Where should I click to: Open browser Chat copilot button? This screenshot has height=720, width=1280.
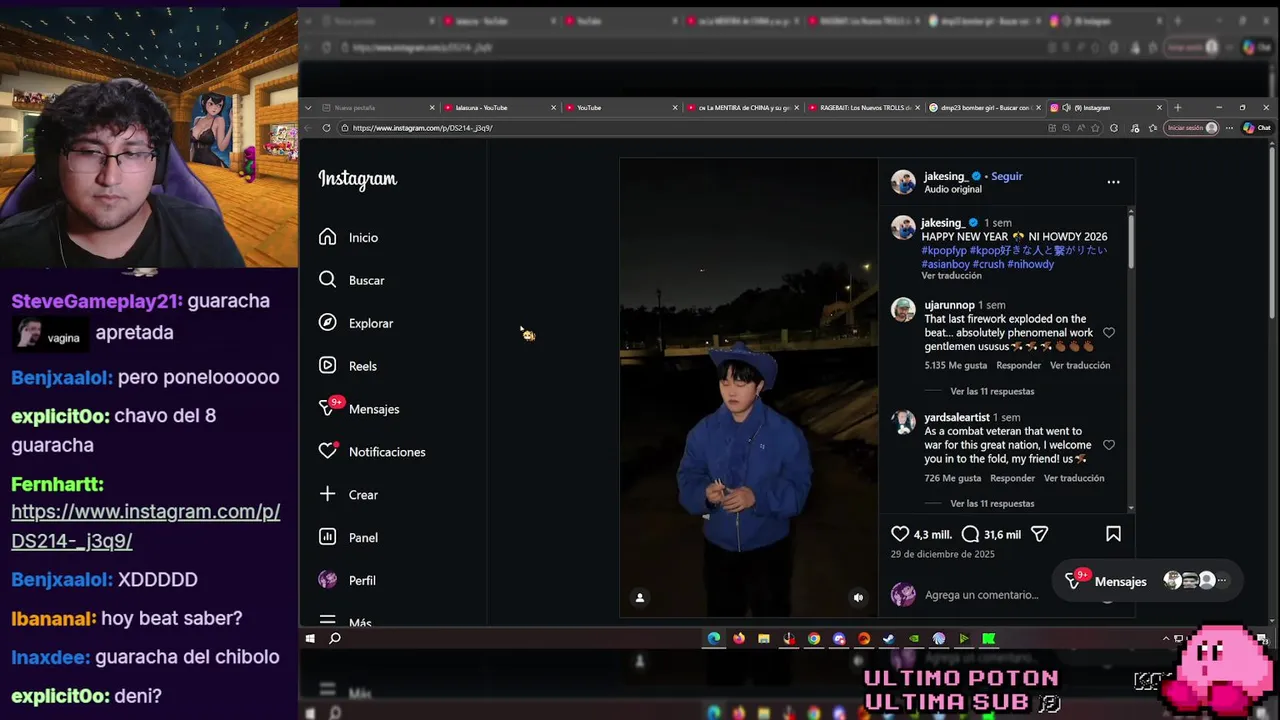[x=1256, y=128]
